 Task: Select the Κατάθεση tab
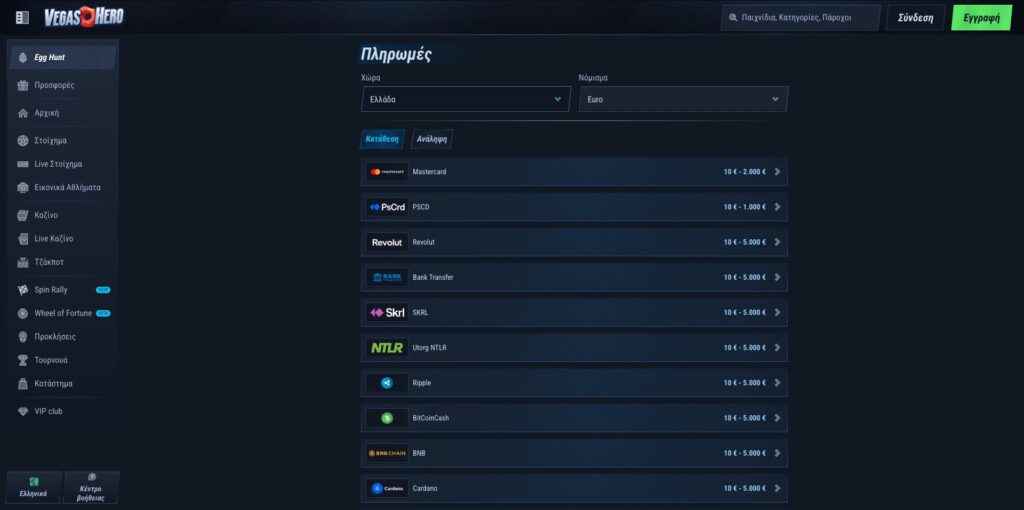pyautogui.click(x=382, y=139)
